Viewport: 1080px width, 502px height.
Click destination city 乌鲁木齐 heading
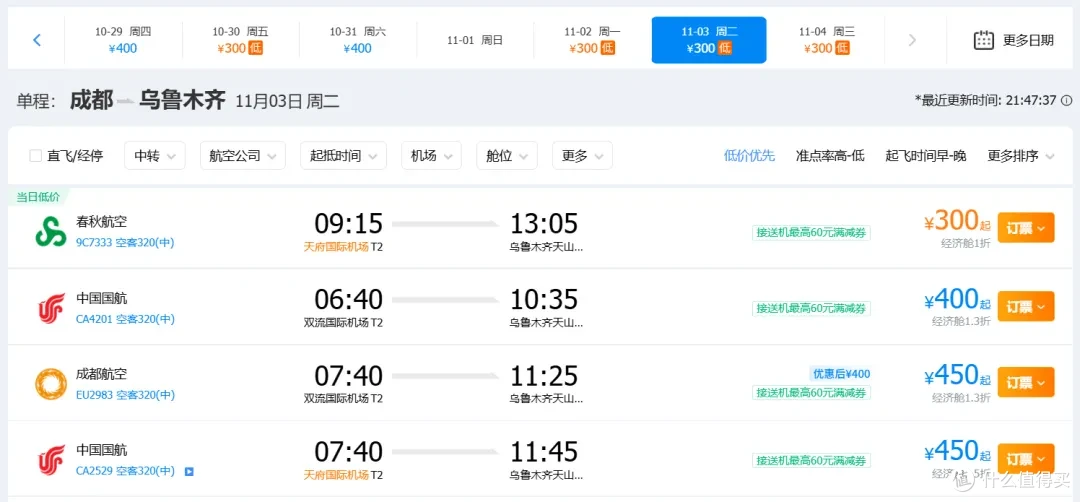(x=182, y=101)
